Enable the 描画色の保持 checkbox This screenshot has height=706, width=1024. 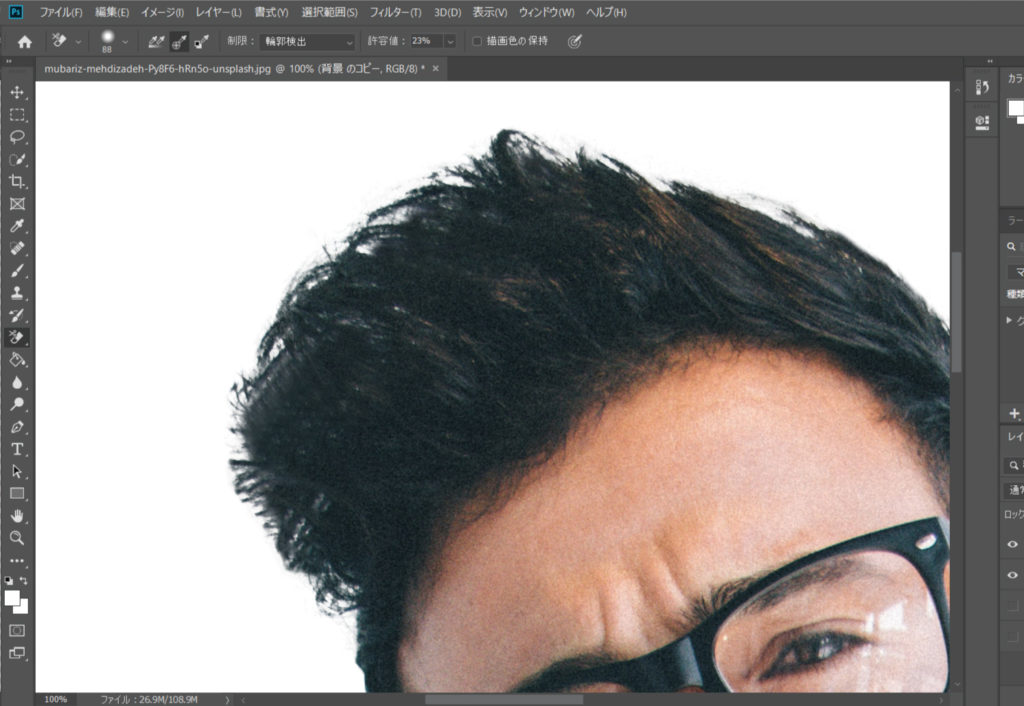477,42
